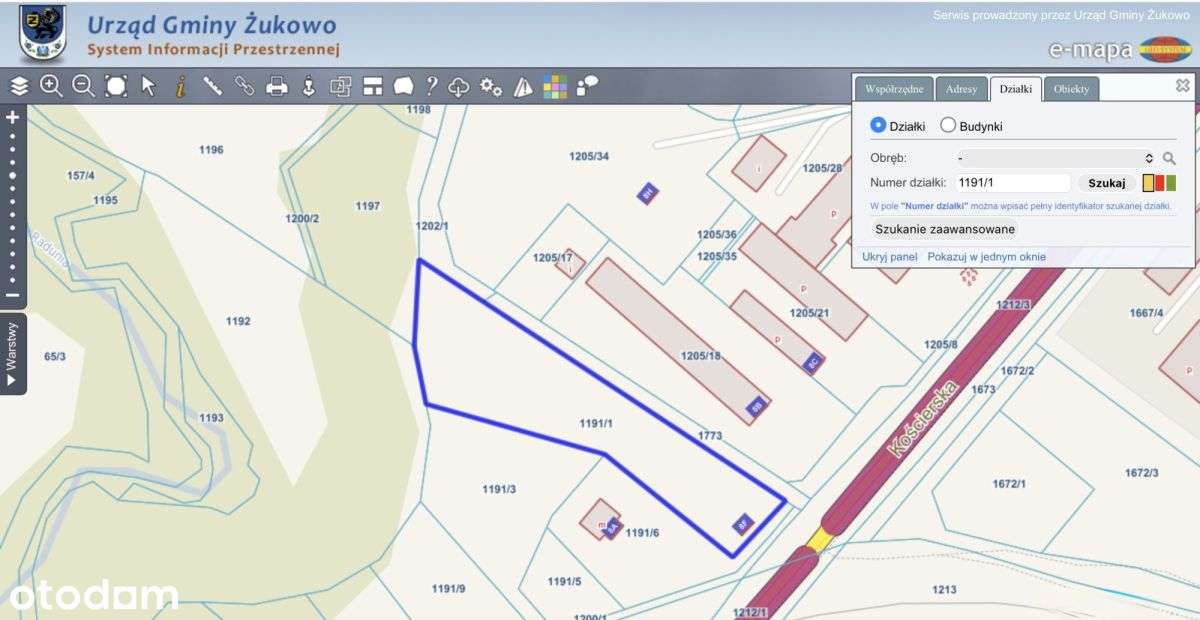The height and width of the screenshot is (620, 1200).
Task: Click the blue address marker in parcel 1191/1
Action: (742, 522)
